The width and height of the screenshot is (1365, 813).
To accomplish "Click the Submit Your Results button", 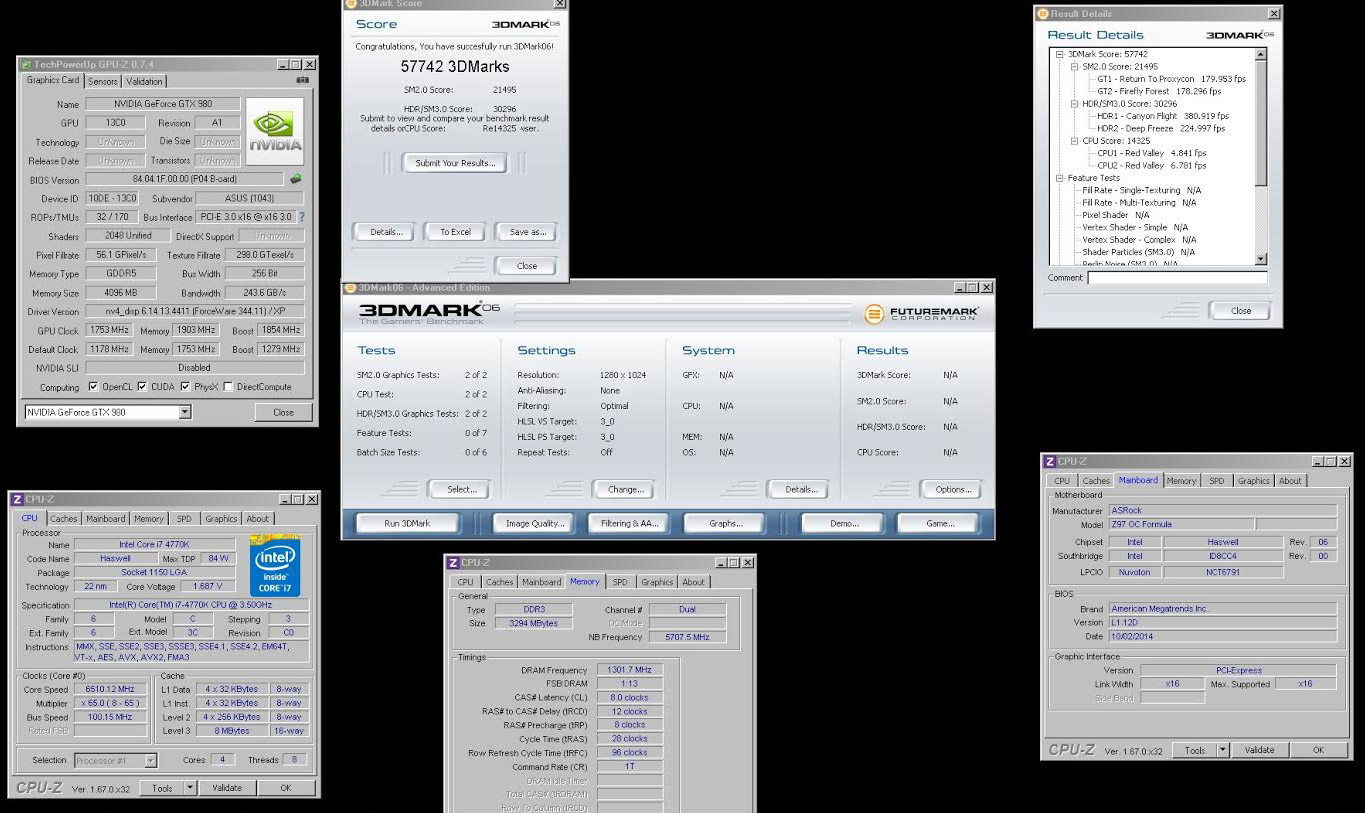I will [x=455, y=163].
